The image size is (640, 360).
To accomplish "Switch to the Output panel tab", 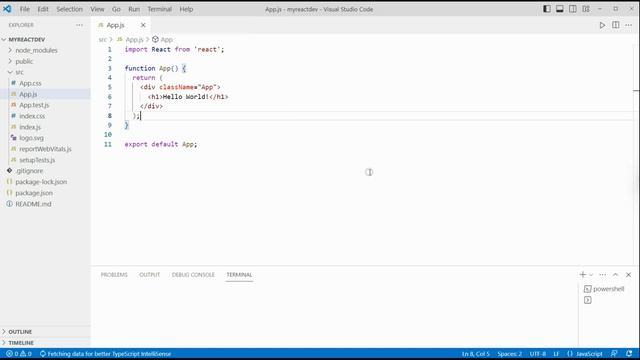I will 149,275.
